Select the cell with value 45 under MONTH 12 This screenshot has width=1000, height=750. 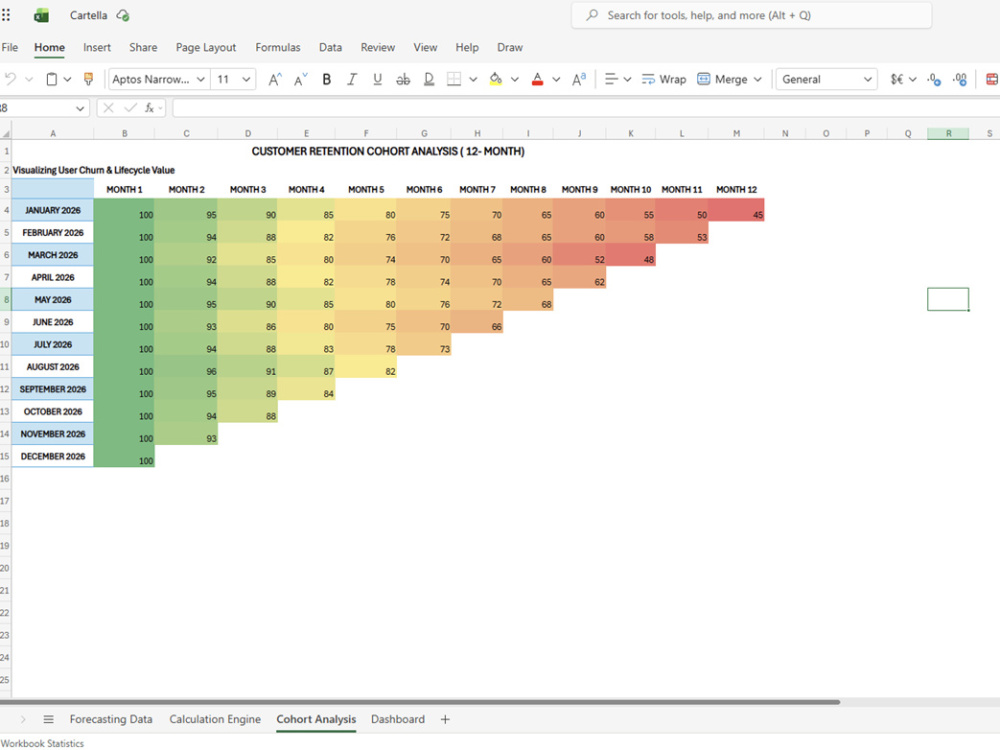click(x=736, y=210)
